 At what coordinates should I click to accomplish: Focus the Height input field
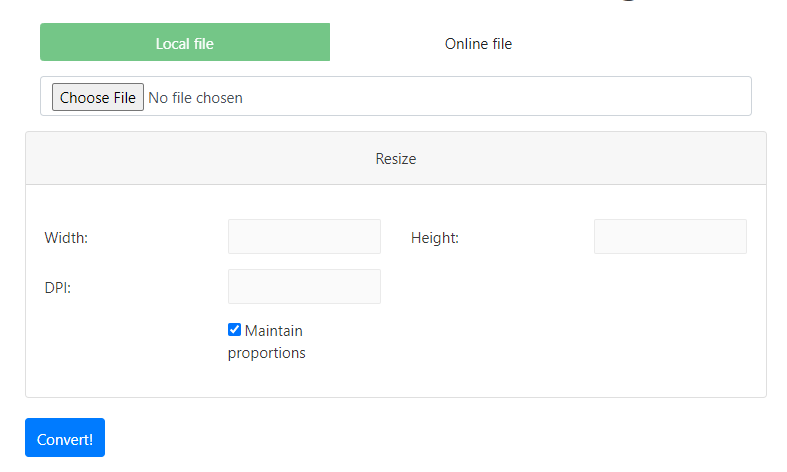tap(670, 237)
